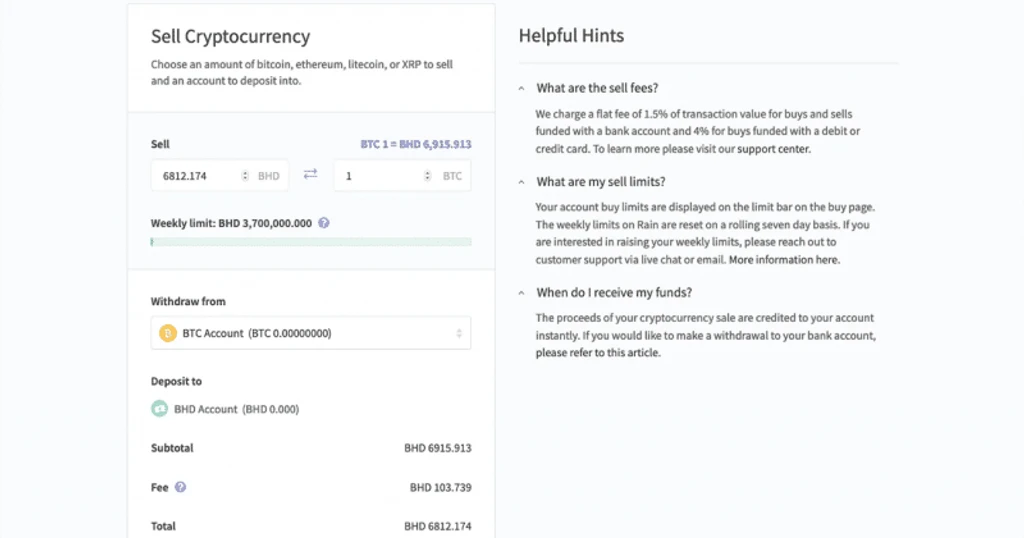Click the BTC amount stepper arrows
1024x538 pixels.
pyautogui.click(x=427, y=176)
